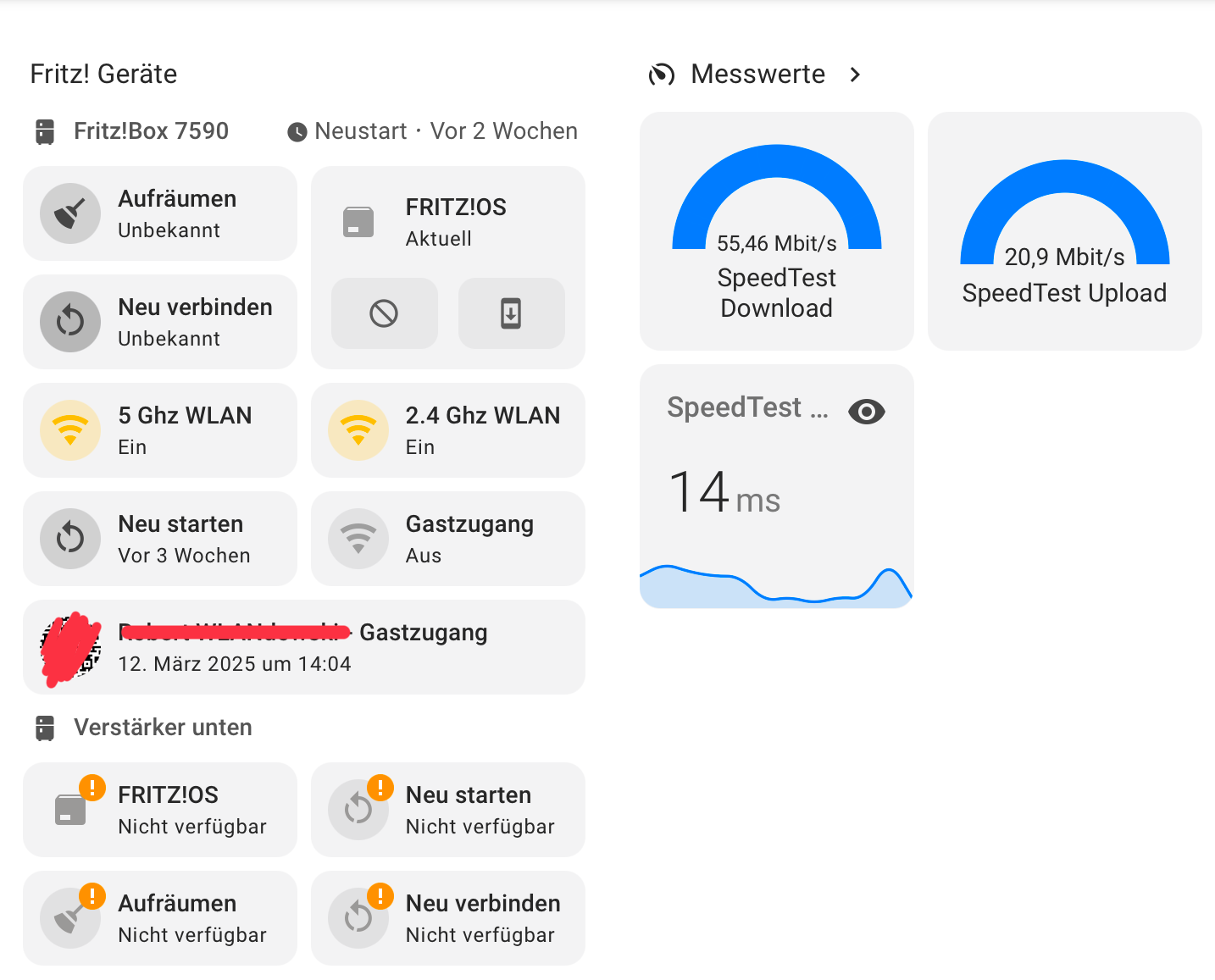This screenshot has width=1215, height=980.
Task: Click the install update button in FRITZ!OS card
Action: pos(511,313)
